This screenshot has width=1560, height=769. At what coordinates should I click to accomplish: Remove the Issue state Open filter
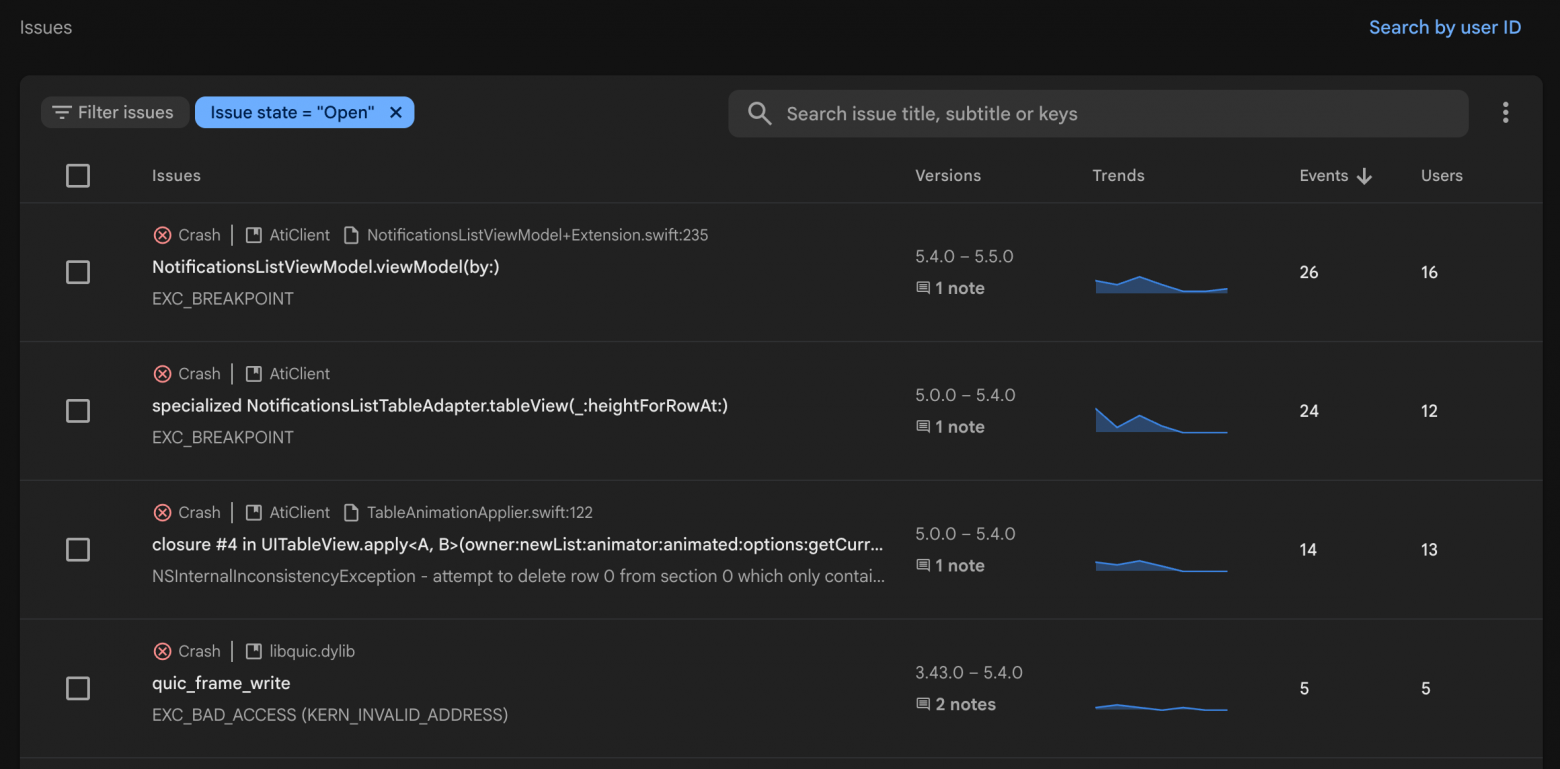[x=396, y=112]
